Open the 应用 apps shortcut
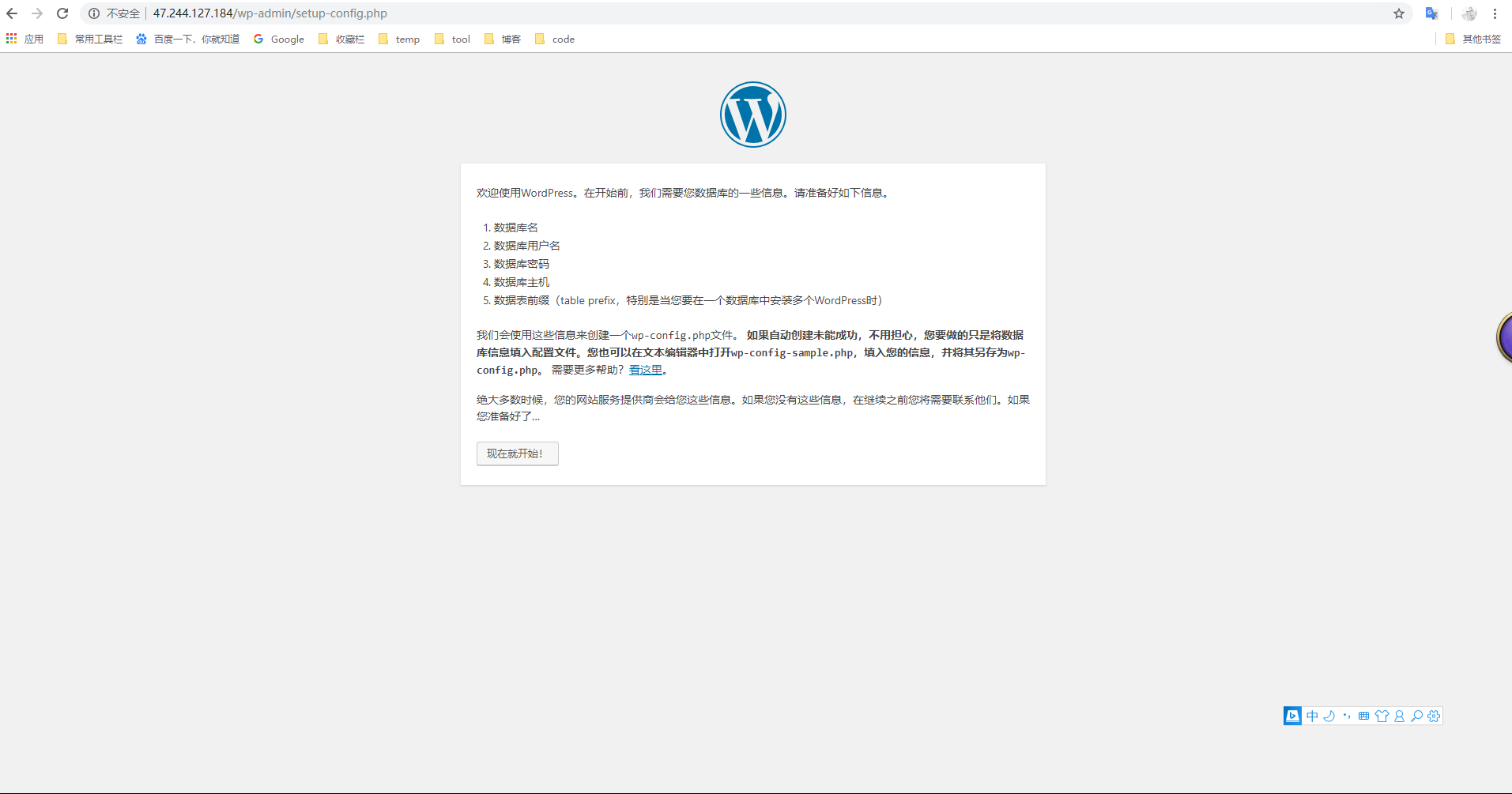 coord(25,39)
